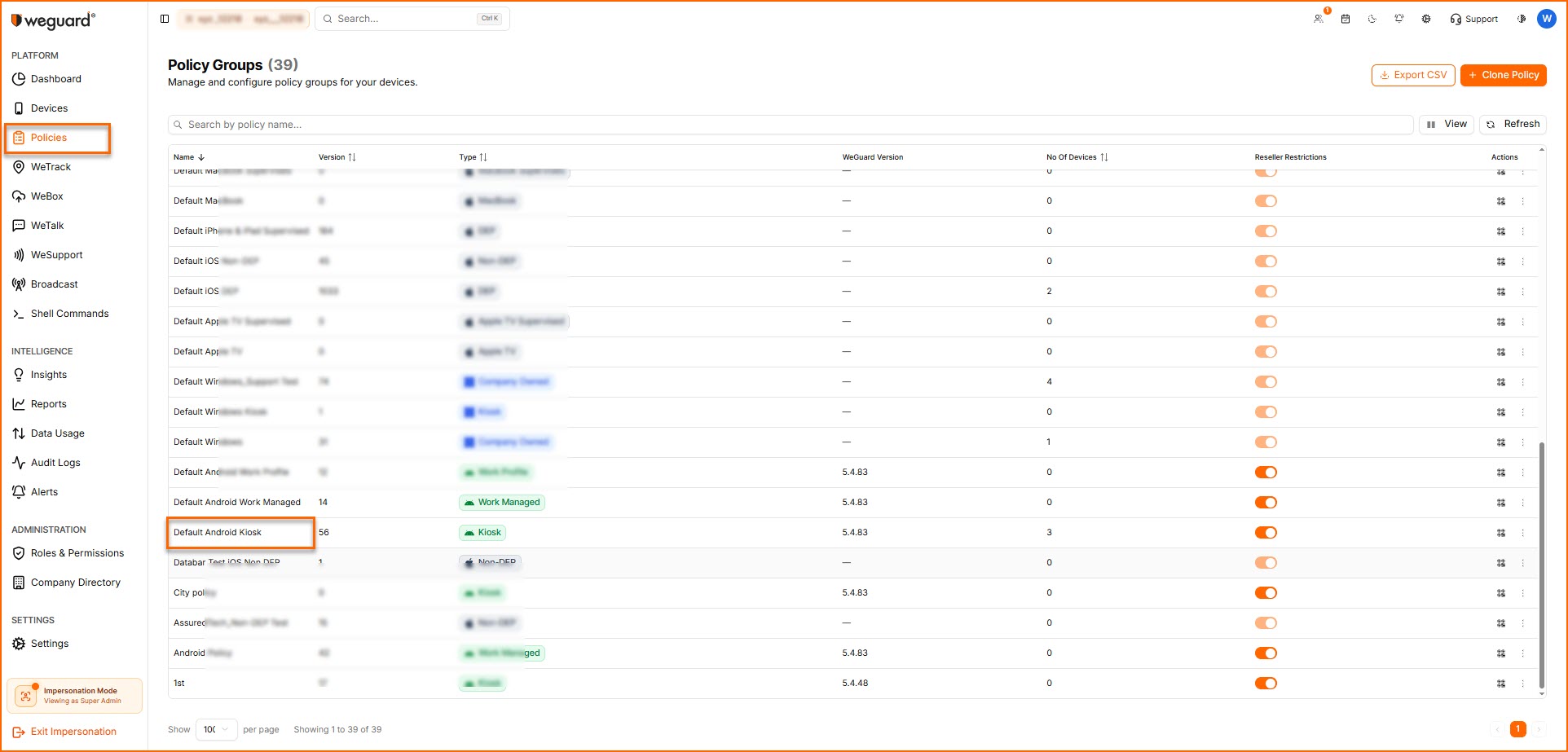Click the Insights lightbulb icon

coord(19,375)
